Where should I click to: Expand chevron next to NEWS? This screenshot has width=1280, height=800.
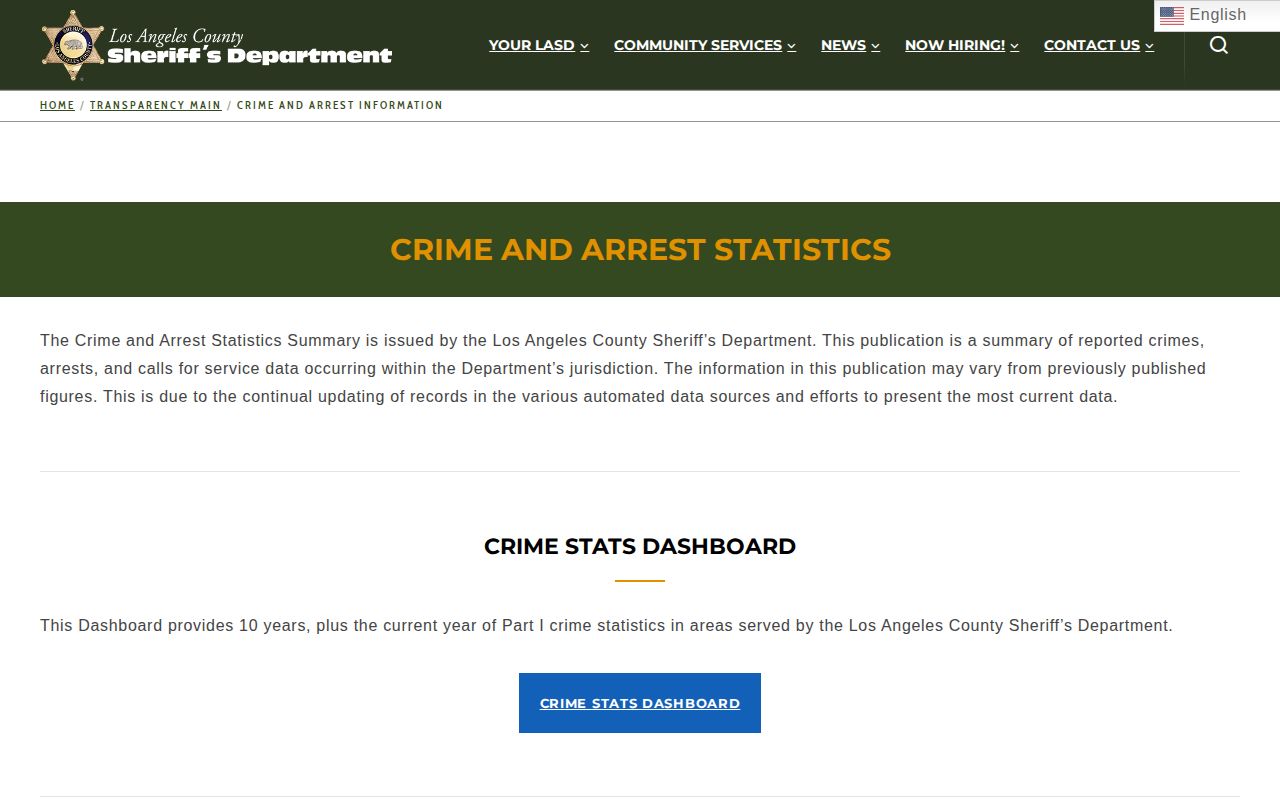(875, 46)
